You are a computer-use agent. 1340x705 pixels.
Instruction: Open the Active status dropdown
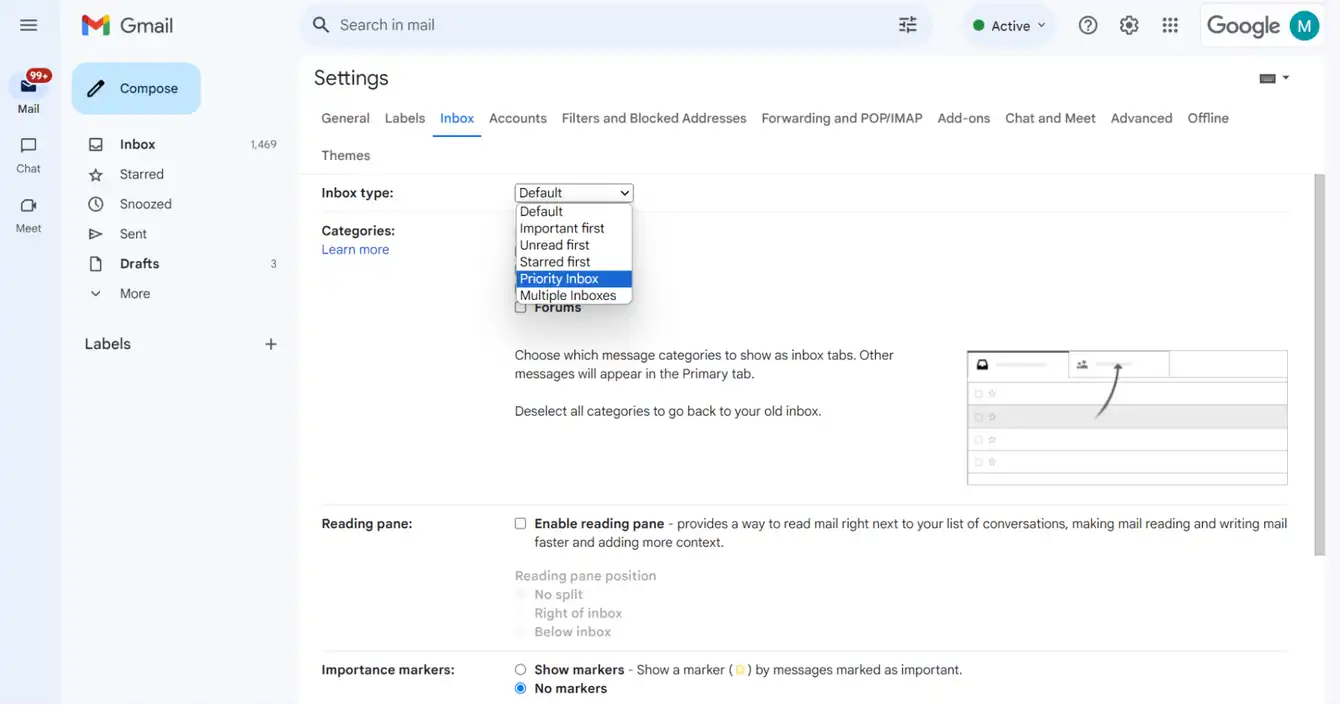coord(1009,26)
